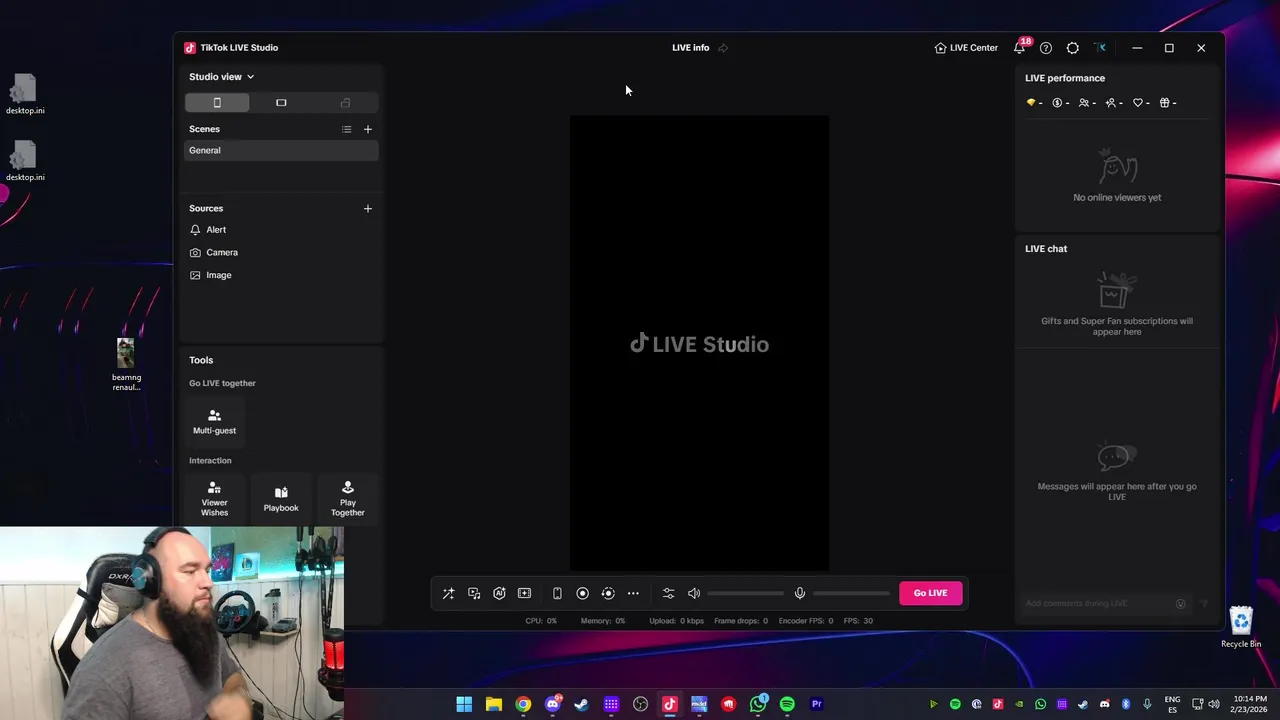
Task: Click the share arrow next to LIVE info
Action: (723, 48)
